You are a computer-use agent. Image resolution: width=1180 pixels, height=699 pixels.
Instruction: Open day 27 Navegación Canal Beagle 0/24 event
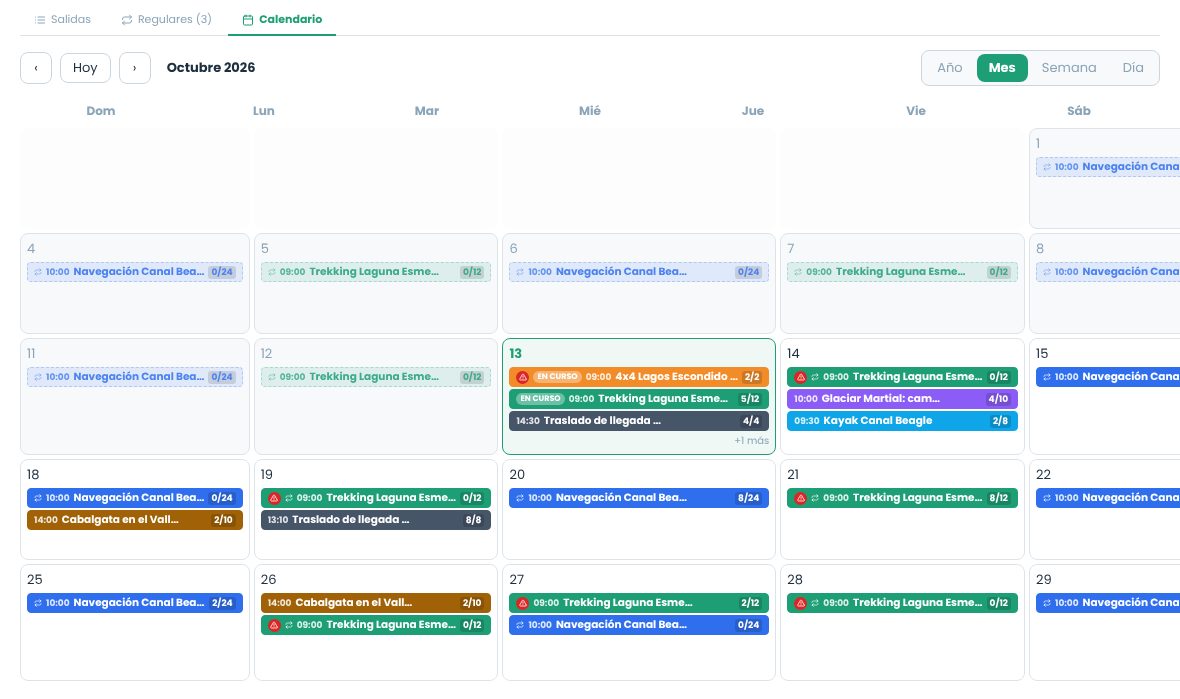click(x=638, y=625)
